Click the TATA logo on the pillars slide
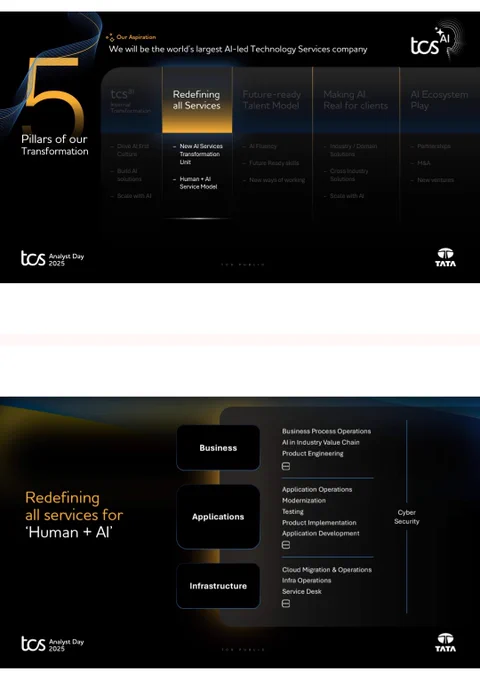 tap(445, 257)
